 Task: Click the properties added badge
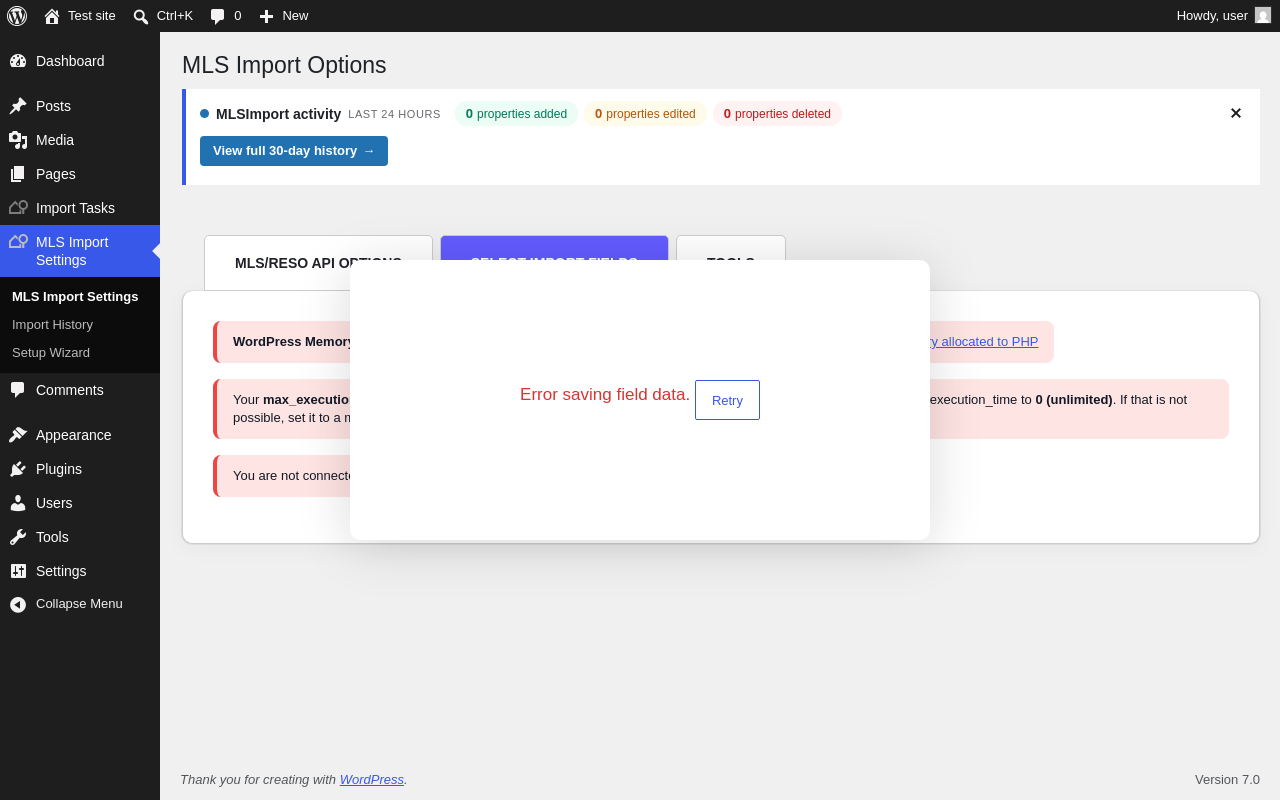516,114
